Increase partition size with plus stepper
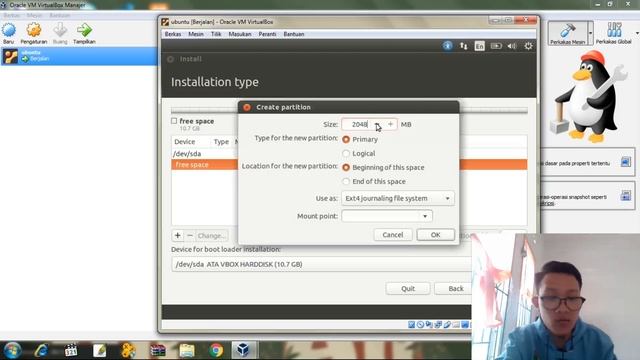This screenshot has width=640, height=360. click(391, 124)
